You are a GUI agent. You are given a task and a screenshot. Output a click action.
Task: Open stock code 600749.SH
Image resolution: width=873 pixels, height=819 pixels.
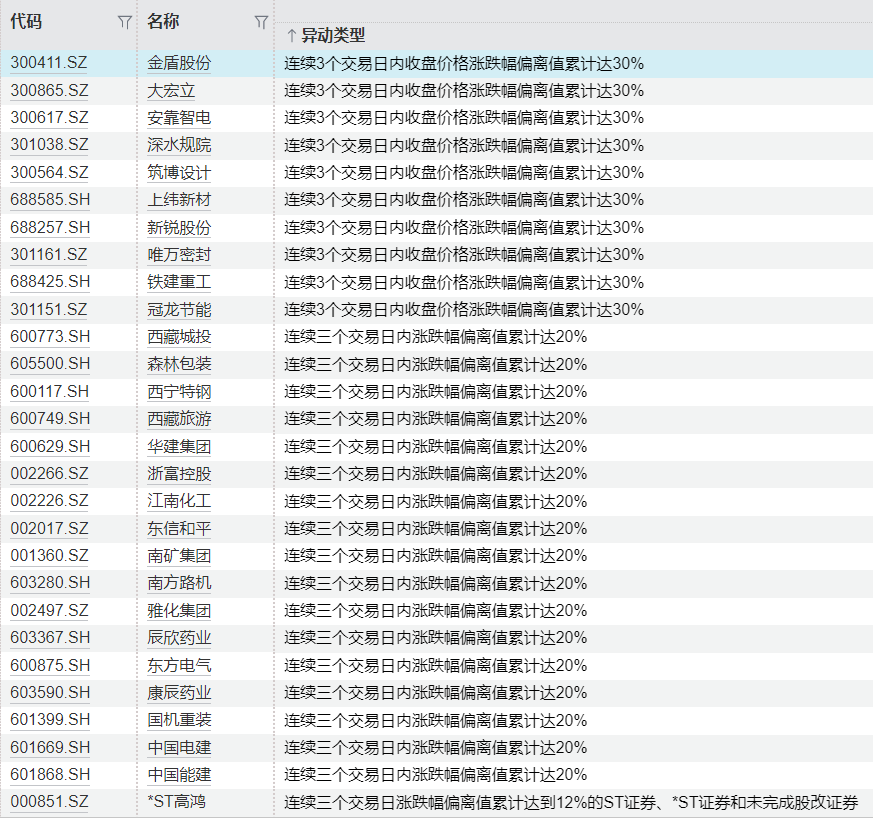50,419
